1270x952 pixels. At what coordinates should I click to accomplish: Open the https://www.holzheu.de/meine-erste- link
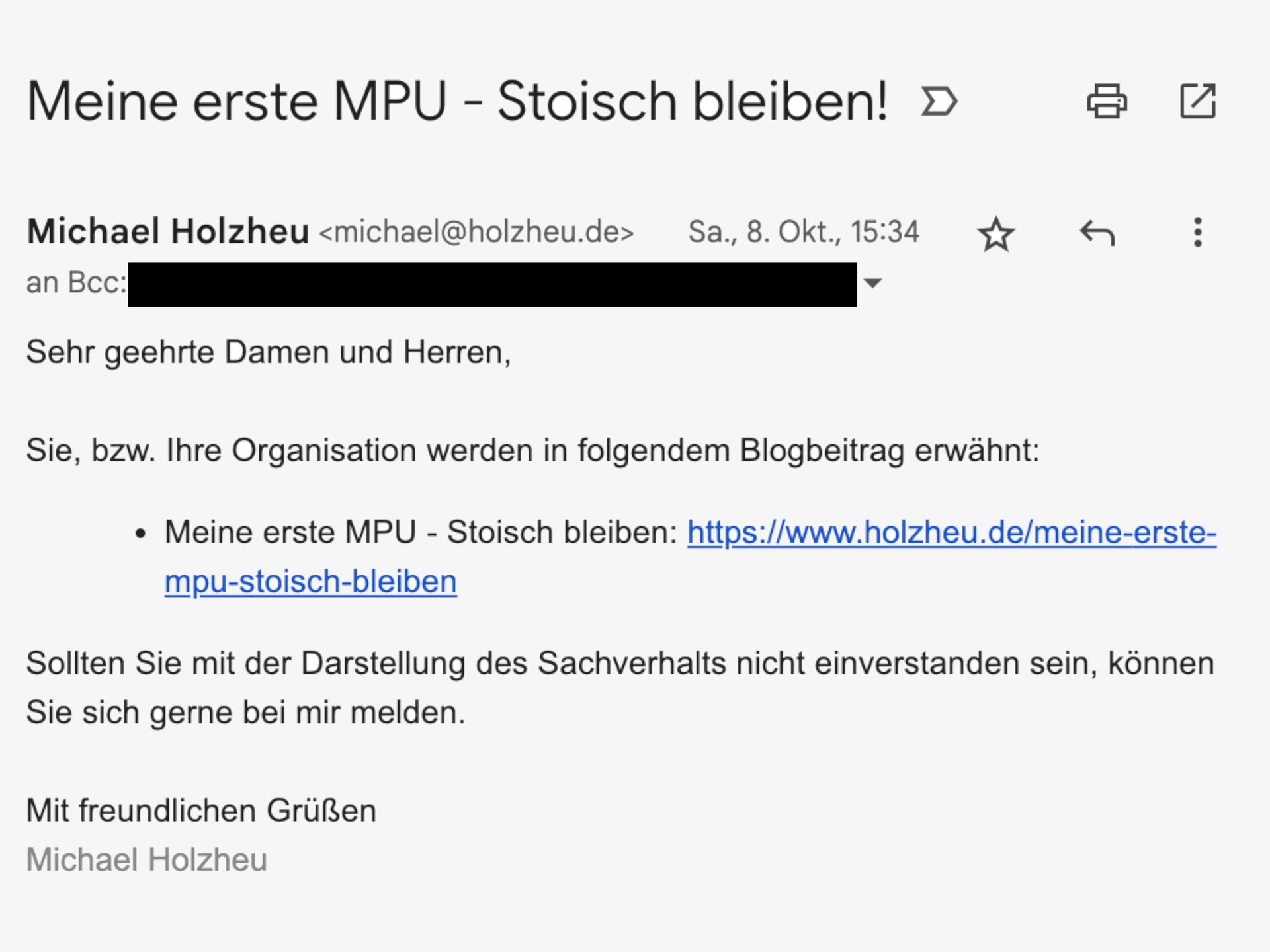coord(951,532)
